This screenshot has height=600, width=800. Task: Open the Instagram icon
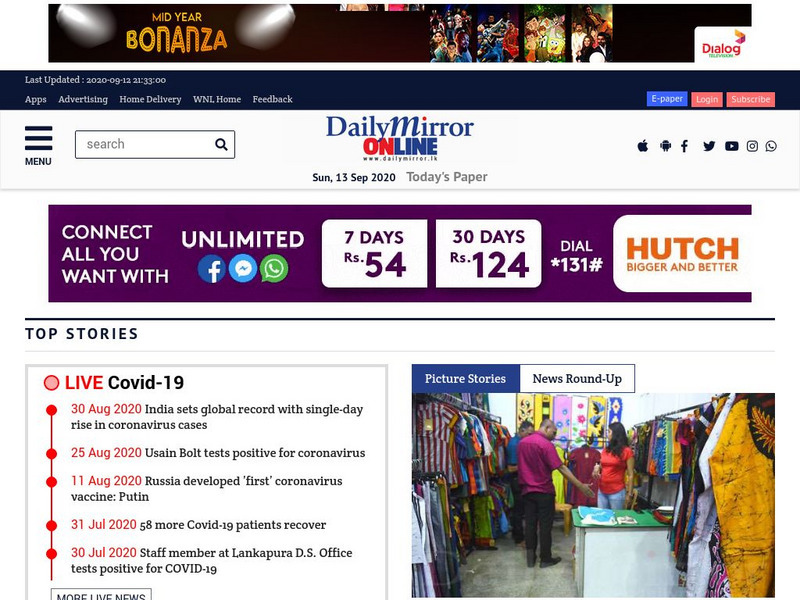(751, 145)
